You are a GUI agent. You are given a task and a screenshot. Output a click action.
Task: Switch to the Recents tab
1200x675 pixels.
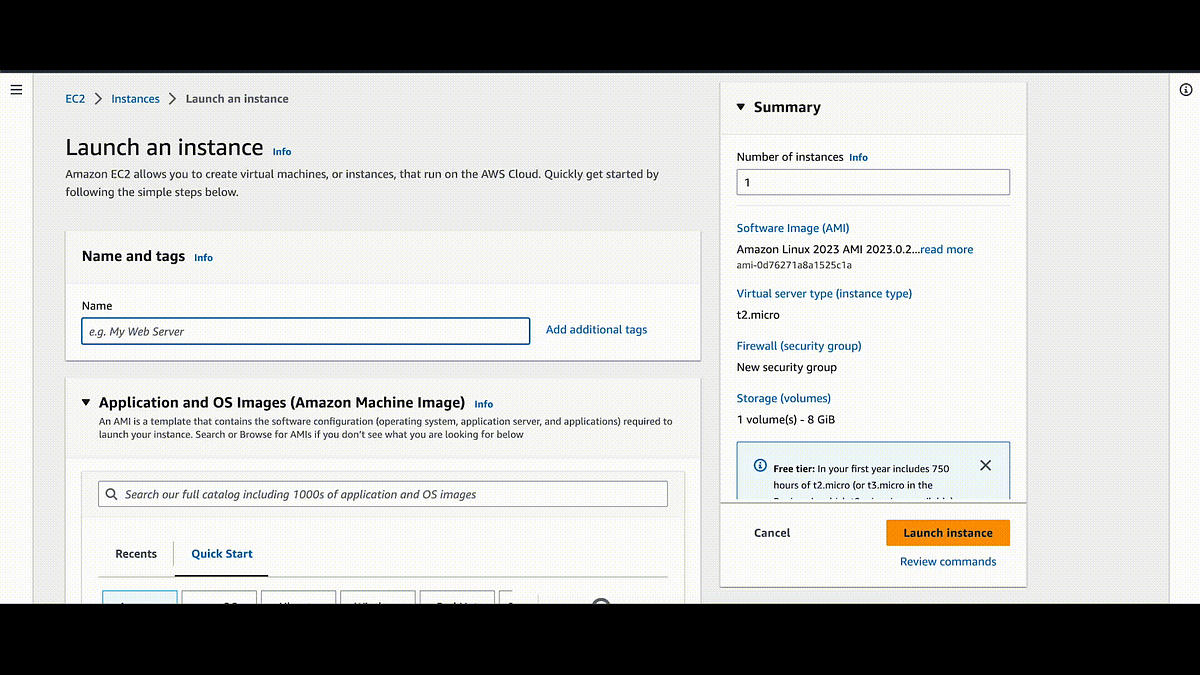click(136, 553)
